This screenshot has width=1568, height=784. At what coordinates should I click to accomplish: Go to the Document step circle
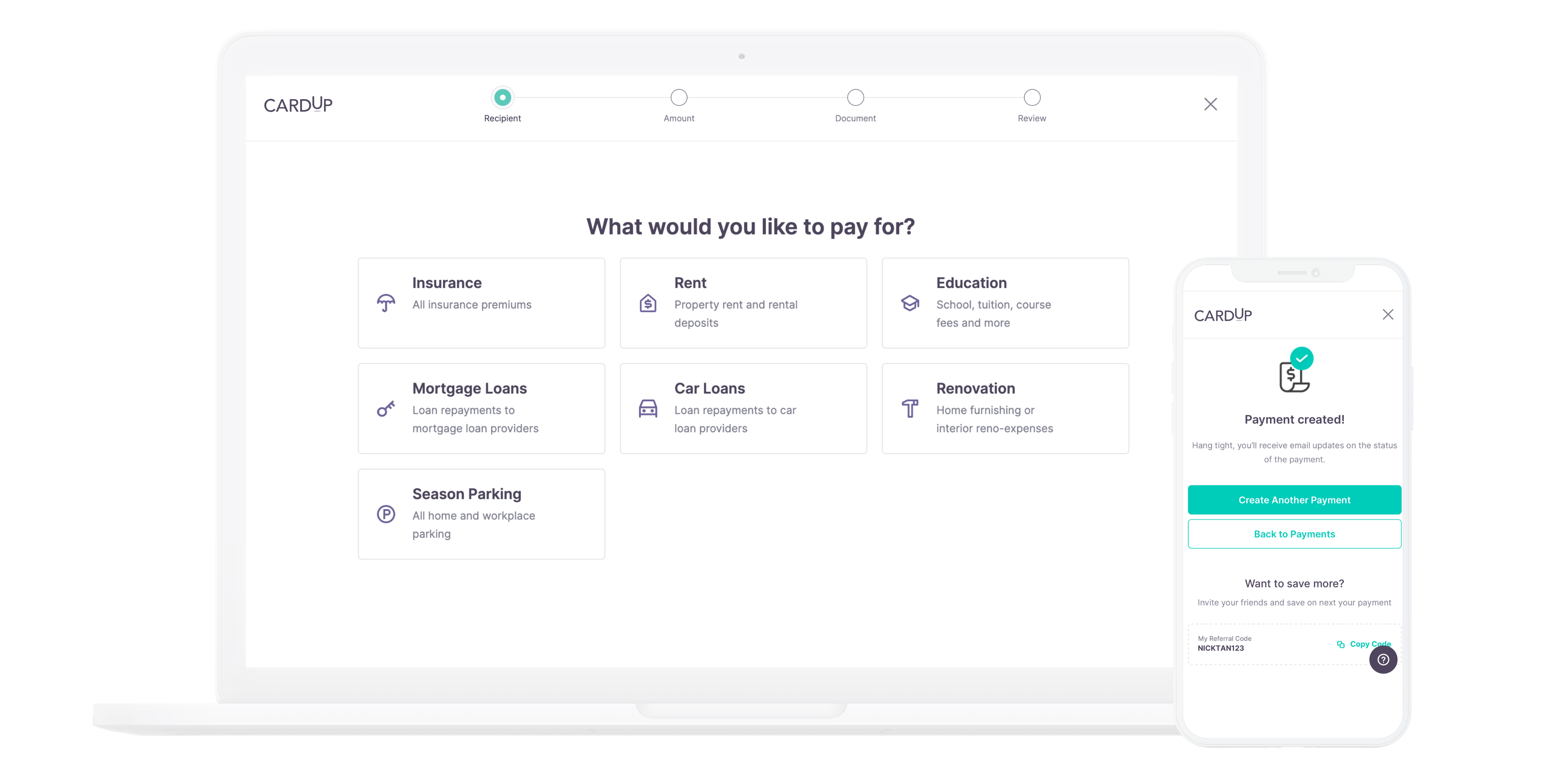tap(855, 97)
